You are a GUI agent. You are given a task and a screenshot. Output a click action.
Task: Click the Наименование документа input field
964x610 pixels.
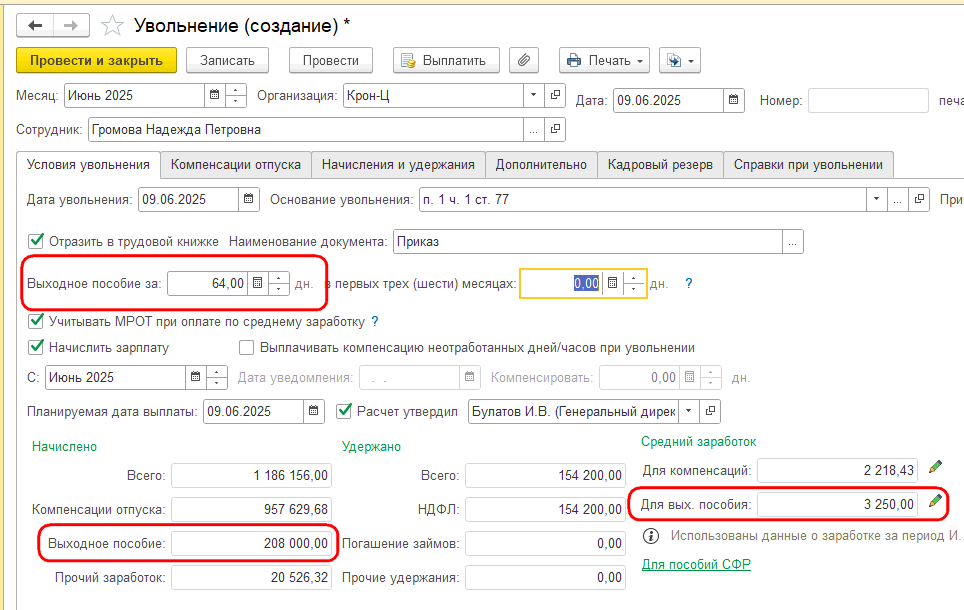tap(588, 242)
